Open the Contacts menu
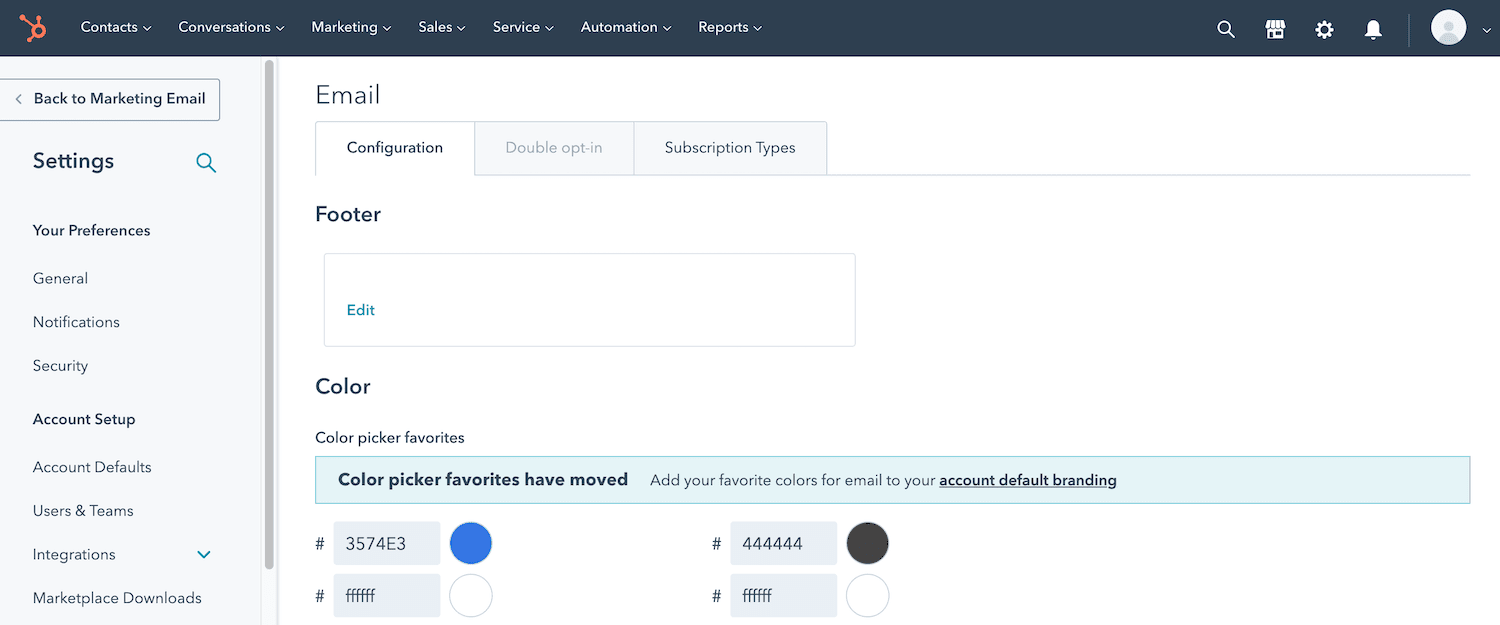The width and height of the screenshot is (1500, 625). click(x=115, y=27)
